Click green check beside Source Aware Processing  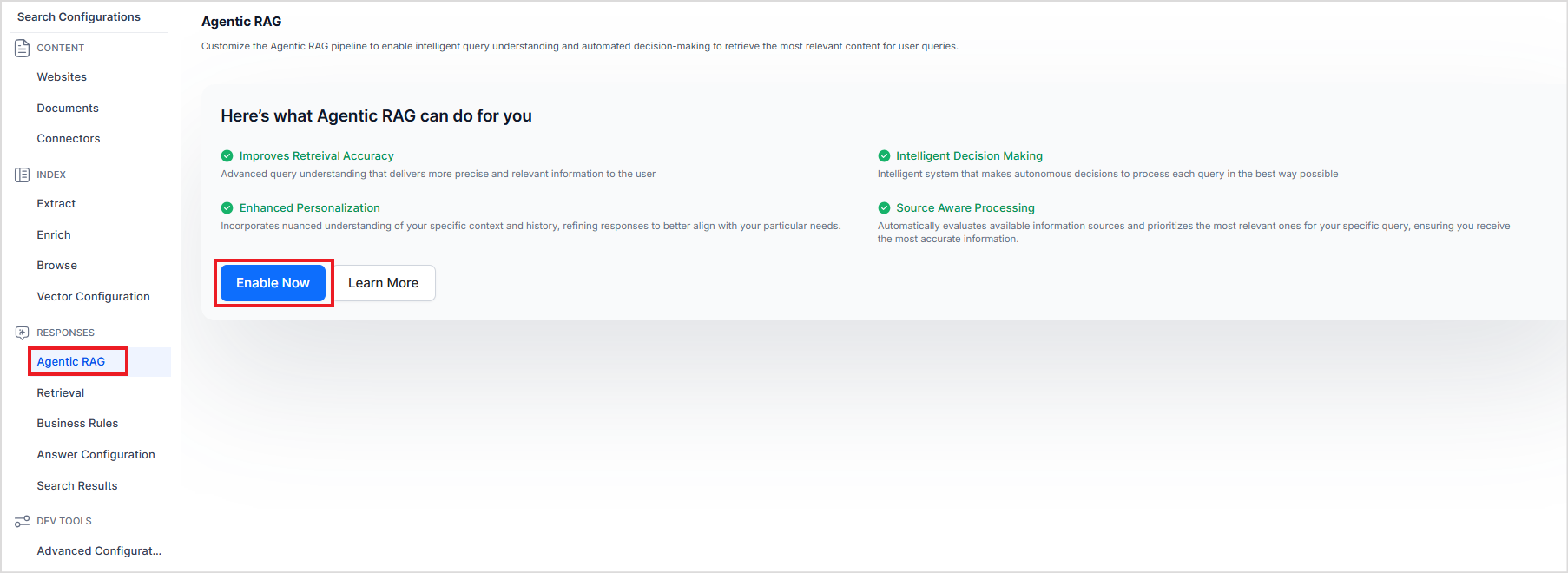point(884,208)
